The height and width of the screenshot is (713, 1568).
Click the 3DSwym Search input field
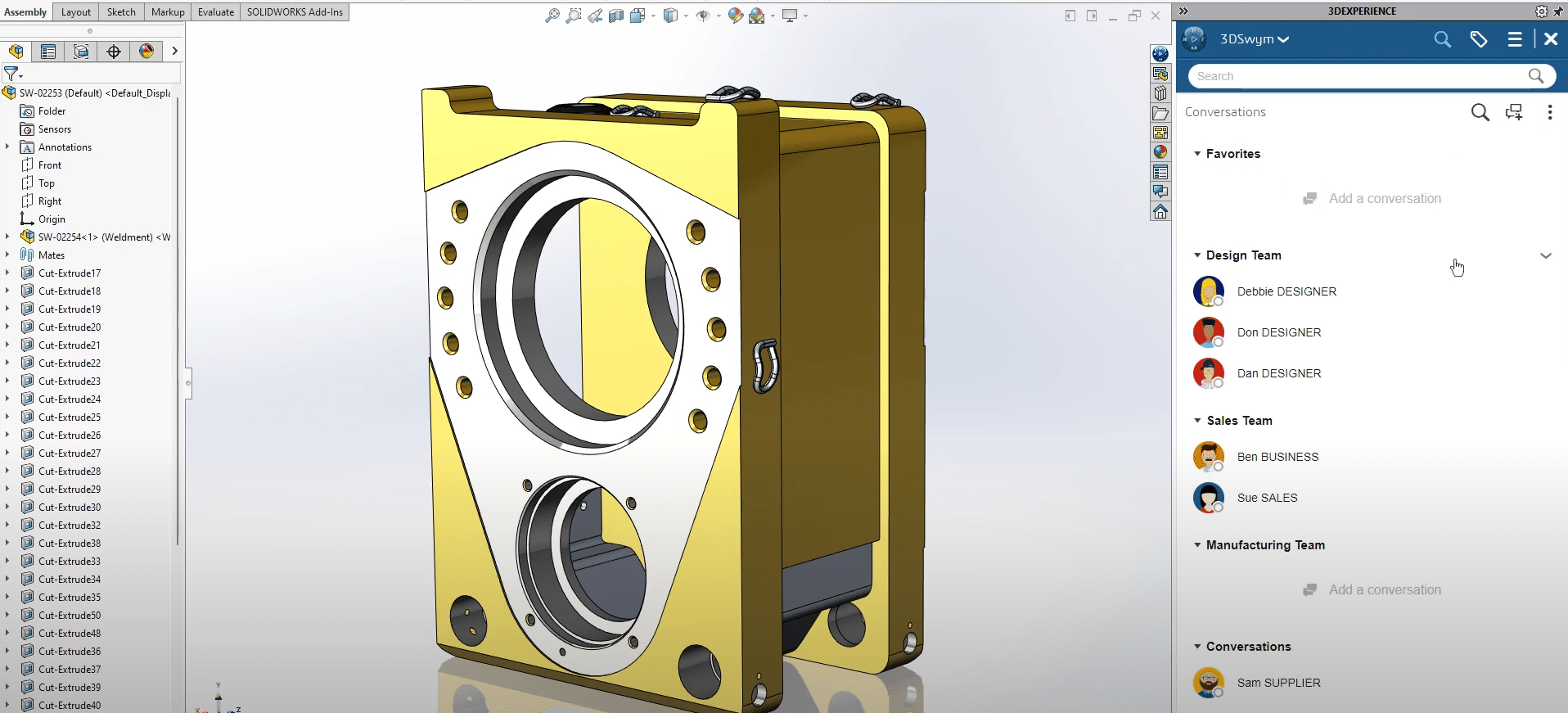point(1358,76)
